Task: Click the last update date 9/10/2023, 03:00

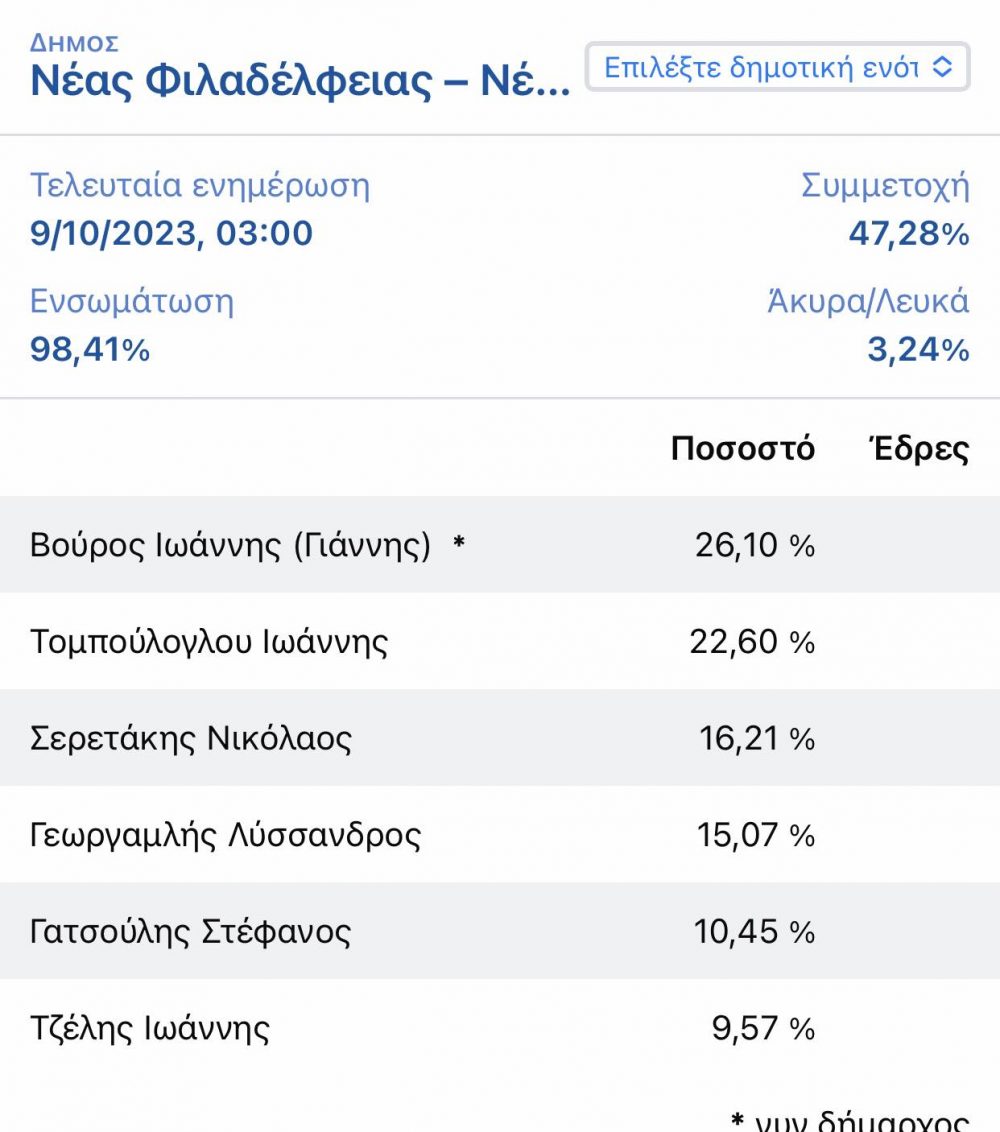Action: point(171,234)
